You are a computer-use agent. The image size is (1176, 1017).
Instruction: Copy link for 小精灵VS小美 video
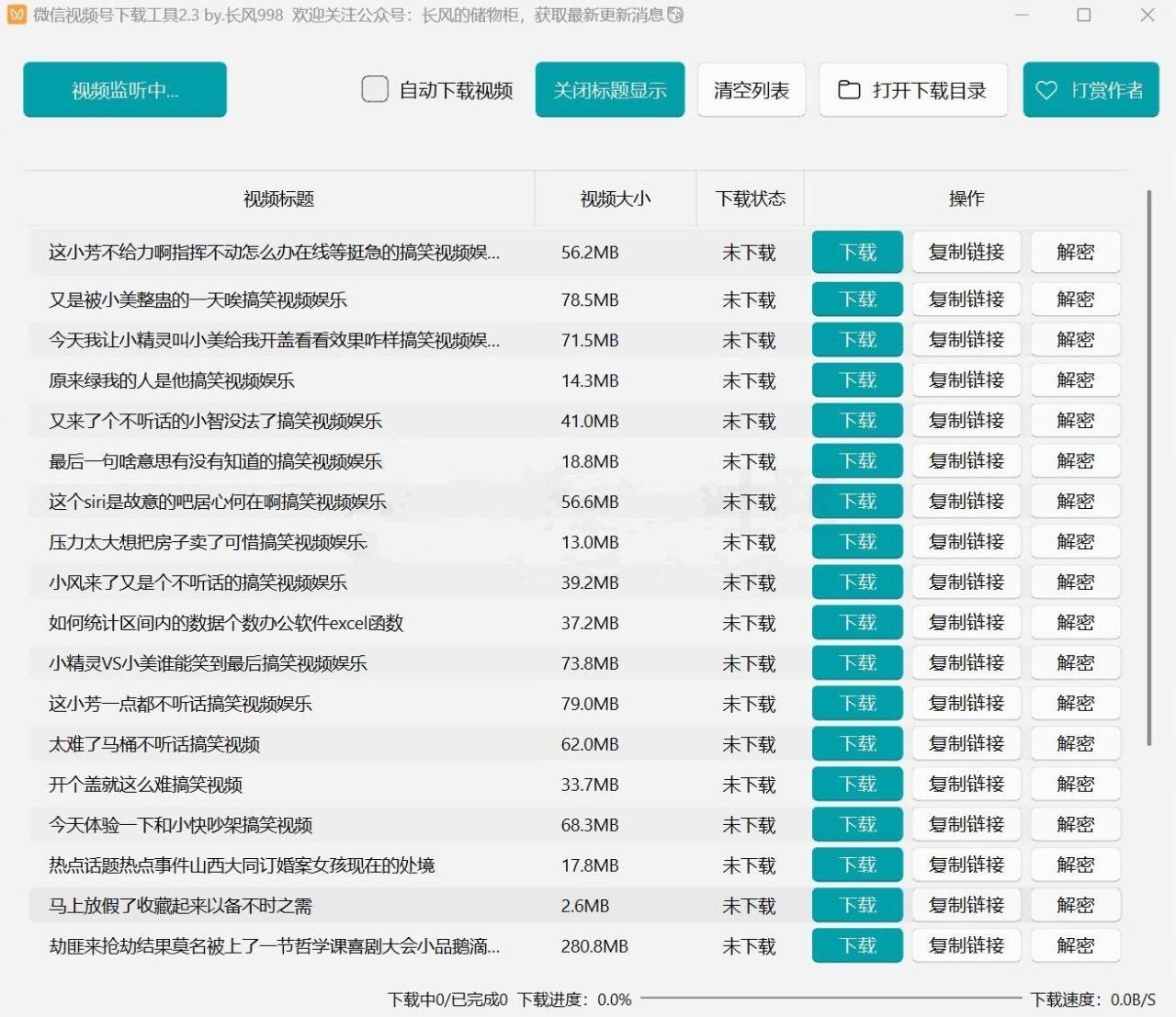click(x=967, y=663)
